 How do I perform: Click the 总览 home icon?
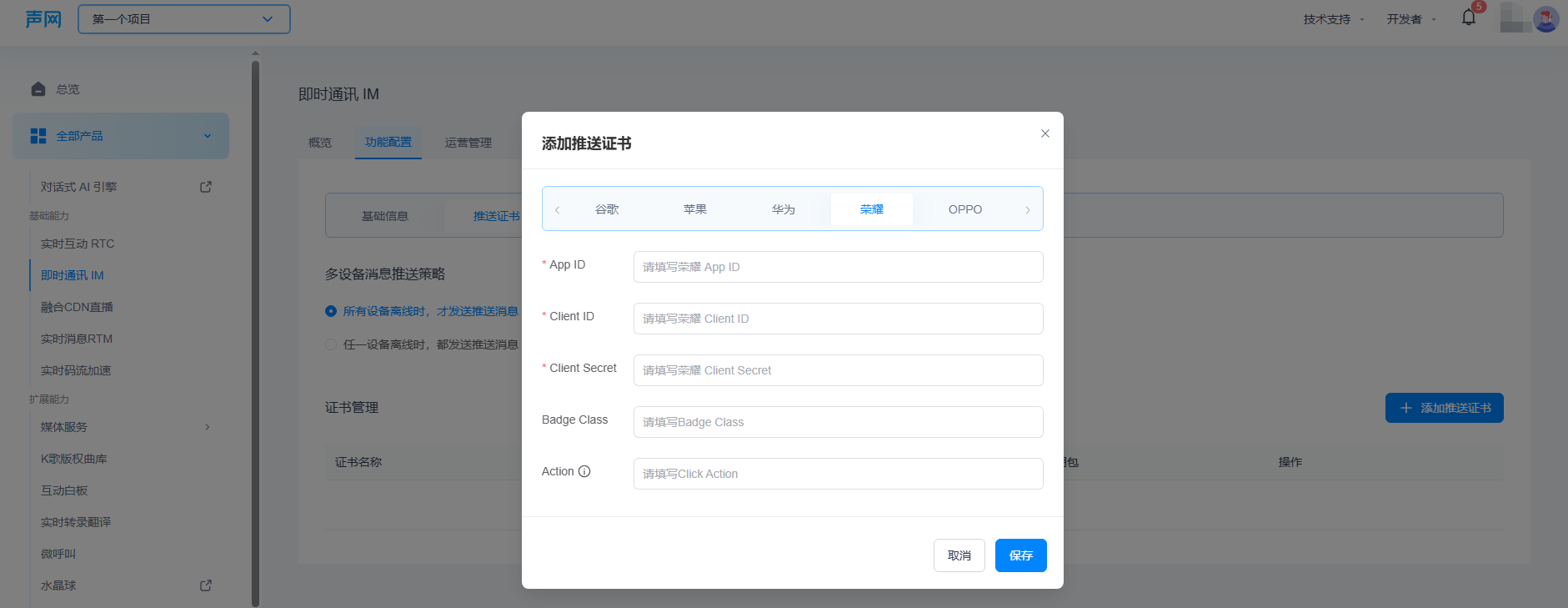point(38,89)
